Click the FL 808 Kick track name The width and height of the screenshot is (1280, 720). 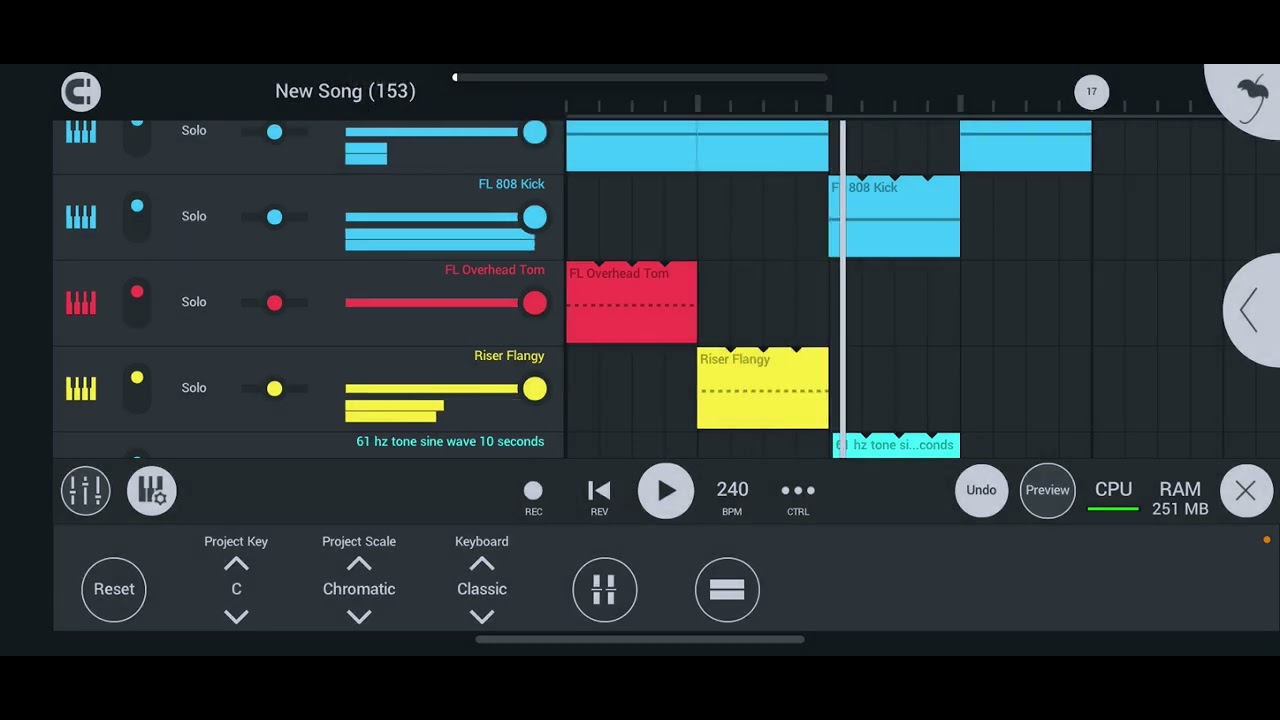[x=512, y=184]
